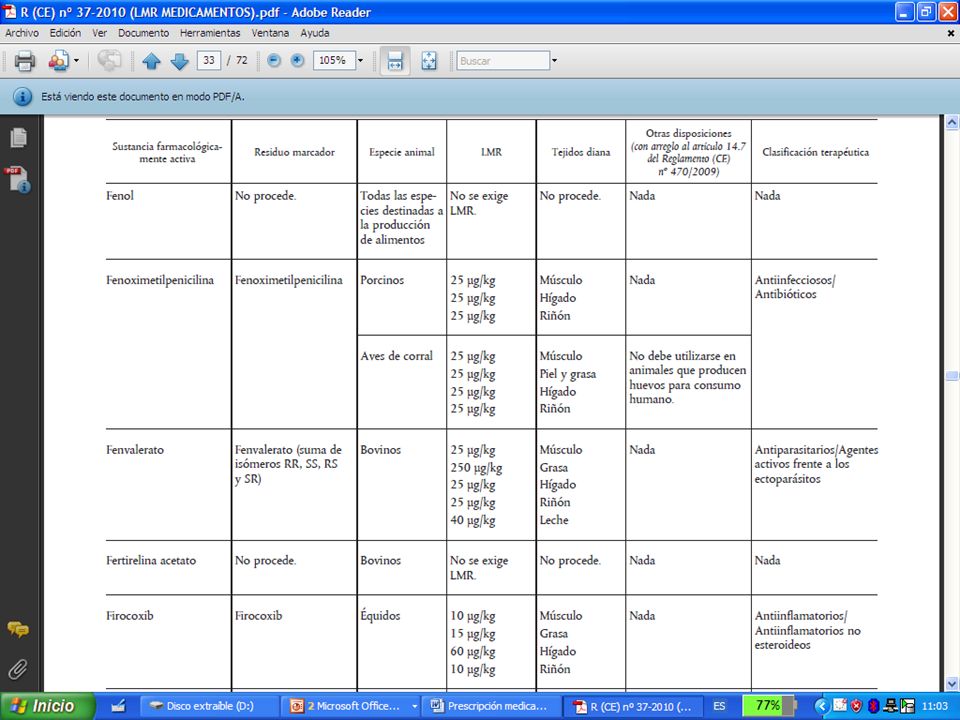Click the vertical scrollbar thumb

coord(951,375)
